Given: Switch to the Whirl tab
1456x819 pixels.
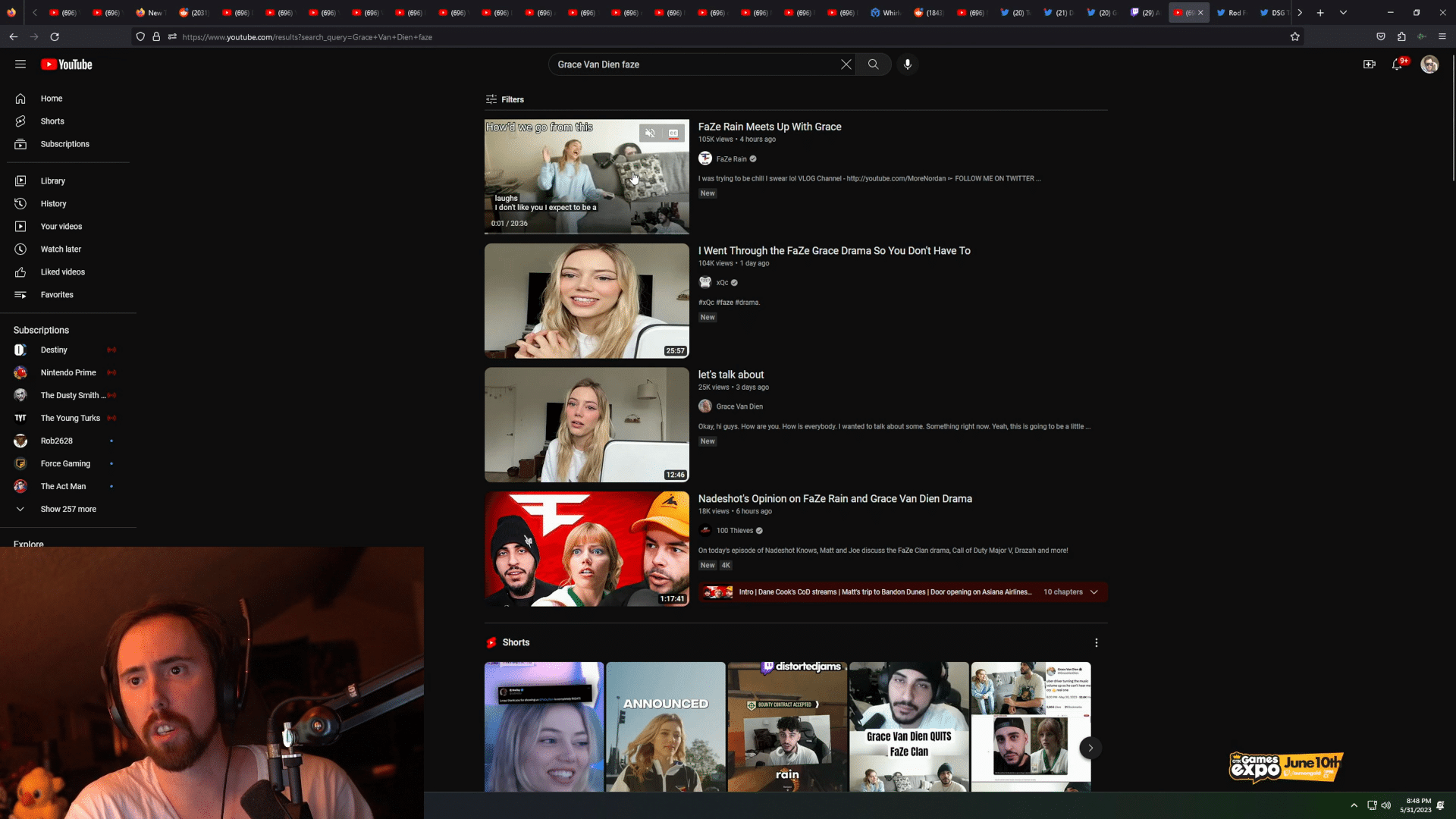Looking at the screenshot, I should (886, 13).
